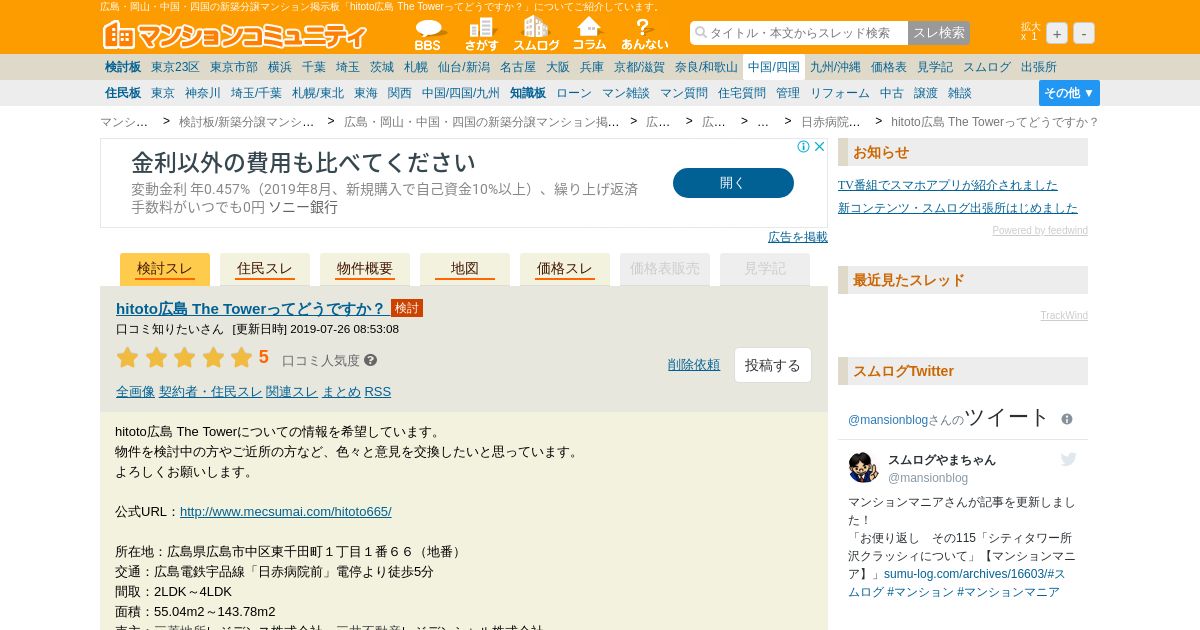
Task: Click the 契約者・住民スレ link
Action: click(x=210, y=392)
